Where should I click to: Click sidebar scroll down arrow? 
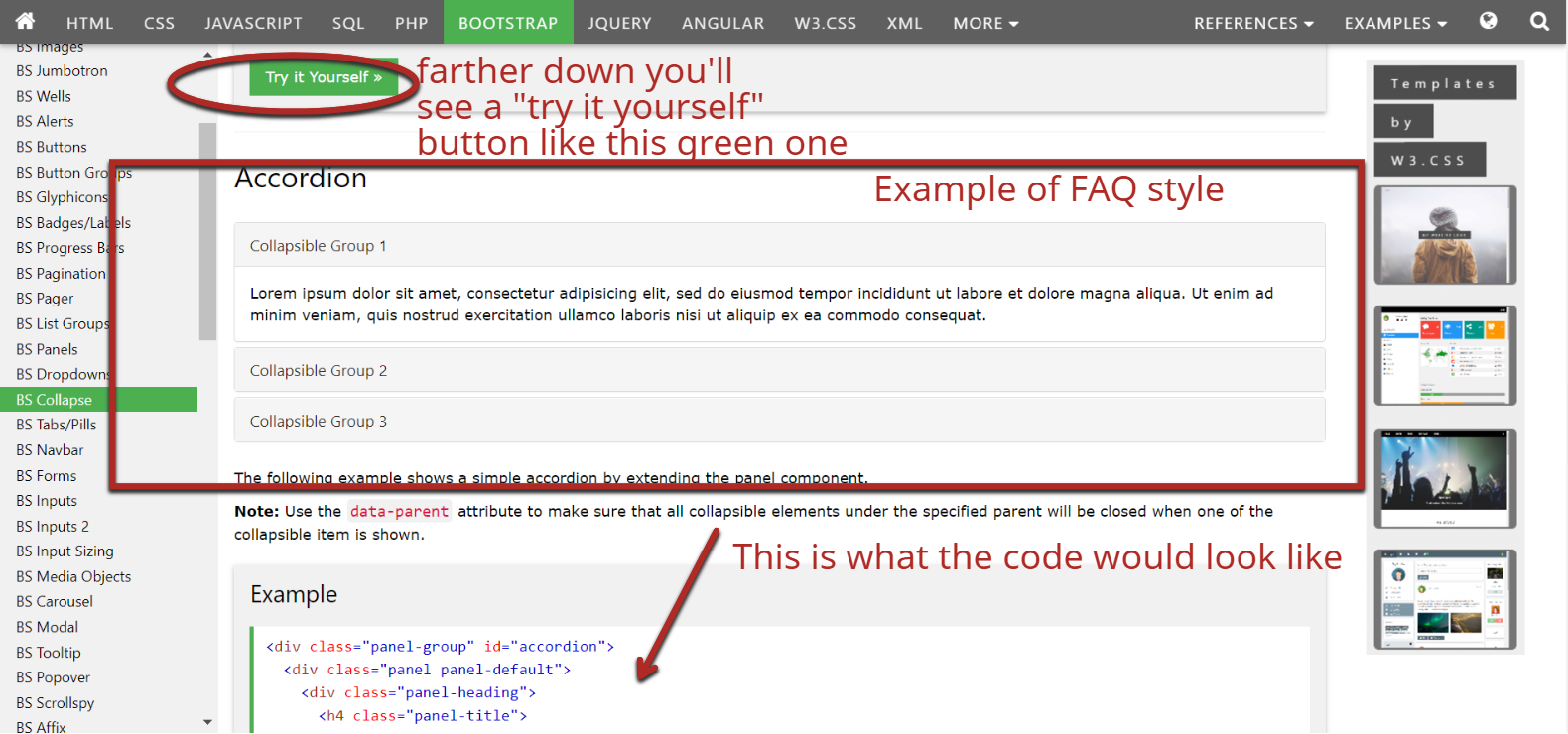point(207,723)
